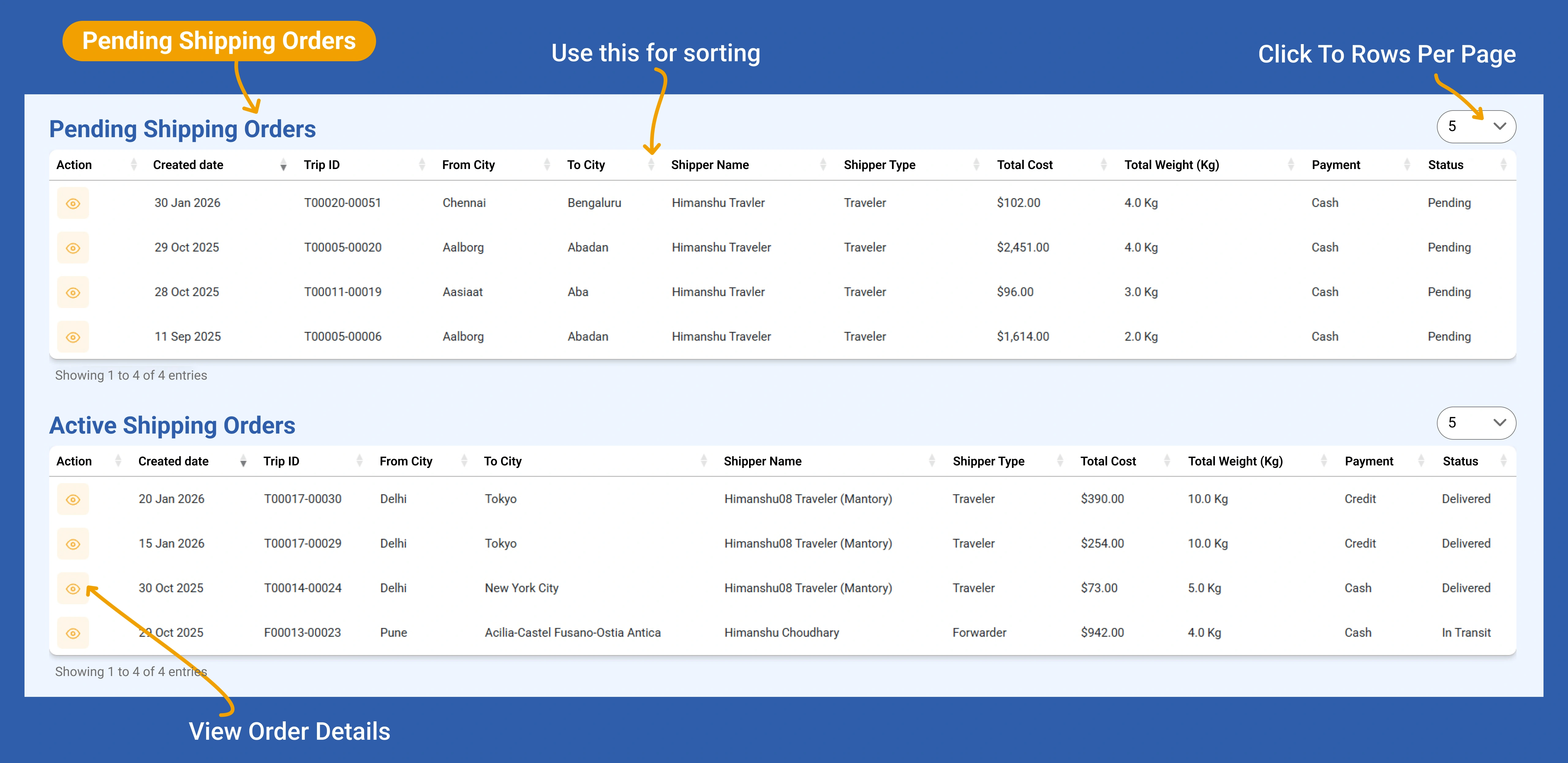The width and height of the screenshot is (1568, 763).
Task: Click Acilia-Castel Fusano-Ostia Antica cell
Action: coord(573,633)
